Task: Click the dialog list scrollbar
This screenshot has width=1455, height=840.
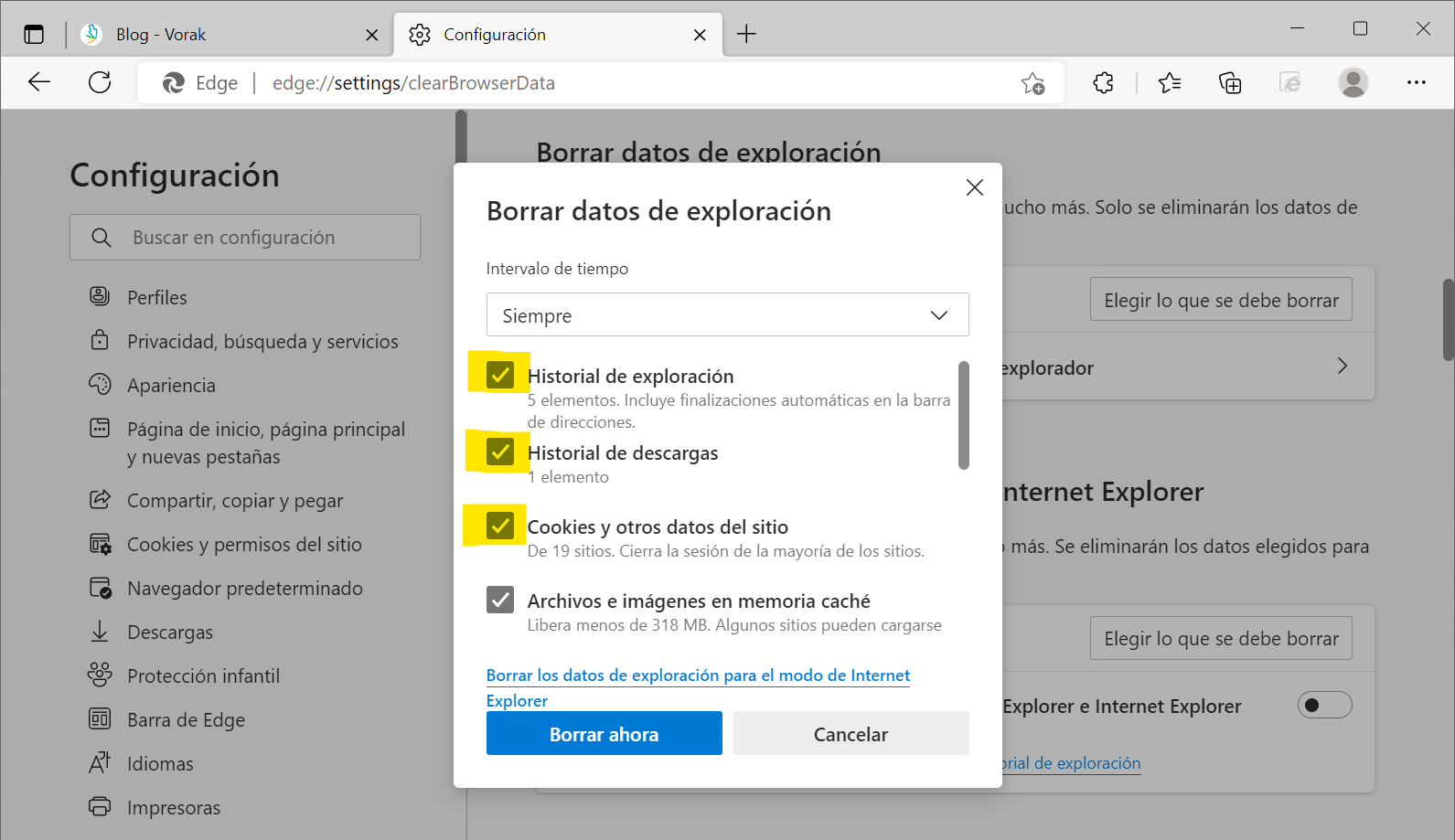Action: (x=963, y=415)
